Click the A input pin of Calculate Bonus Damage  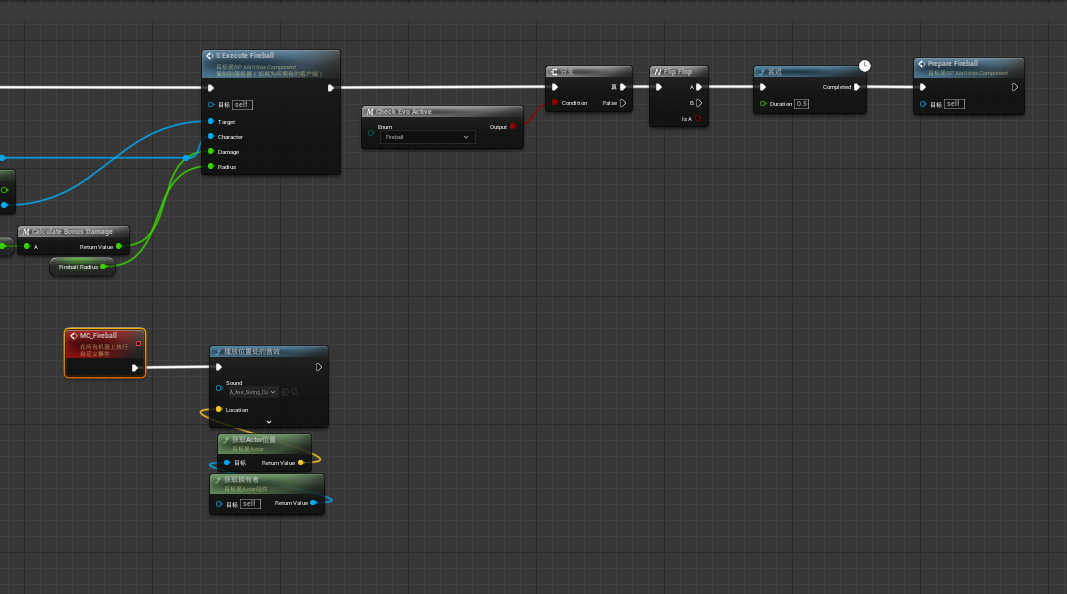[x=27, y=246]
